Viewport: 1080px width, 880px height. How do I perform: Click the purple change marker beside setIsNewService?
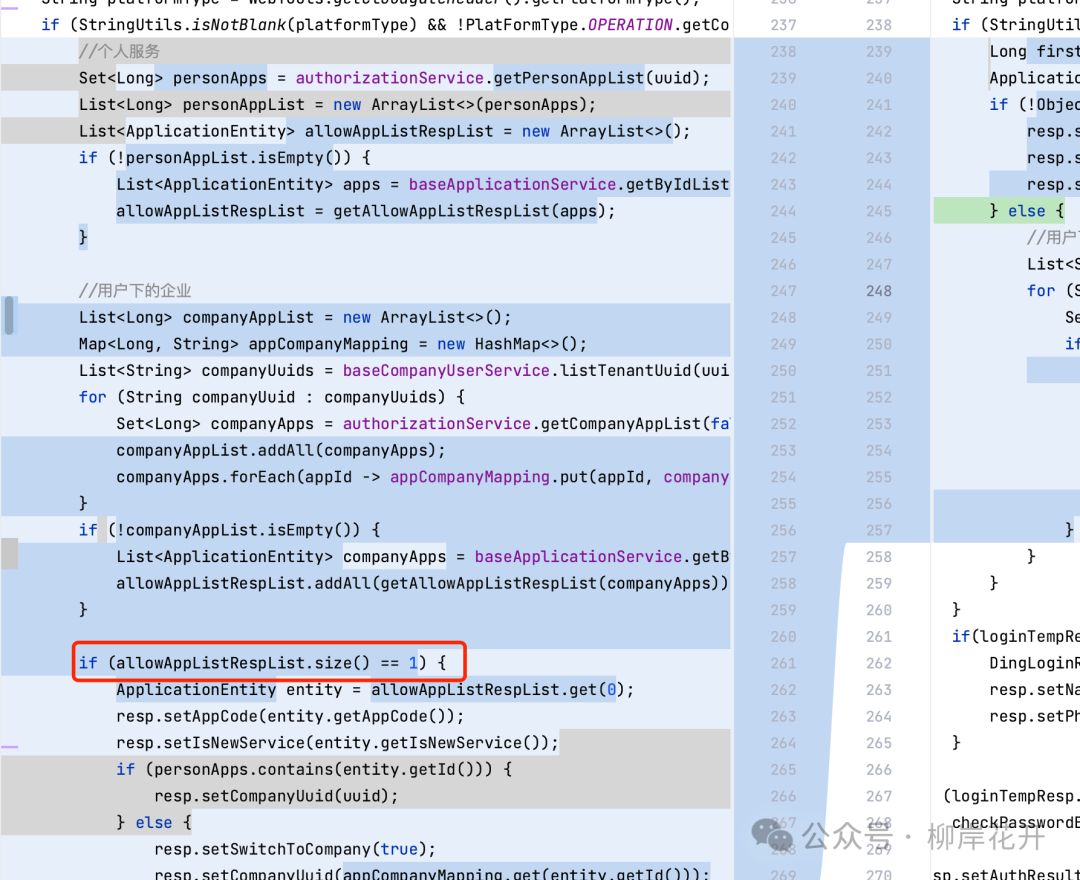click(9, 746)
